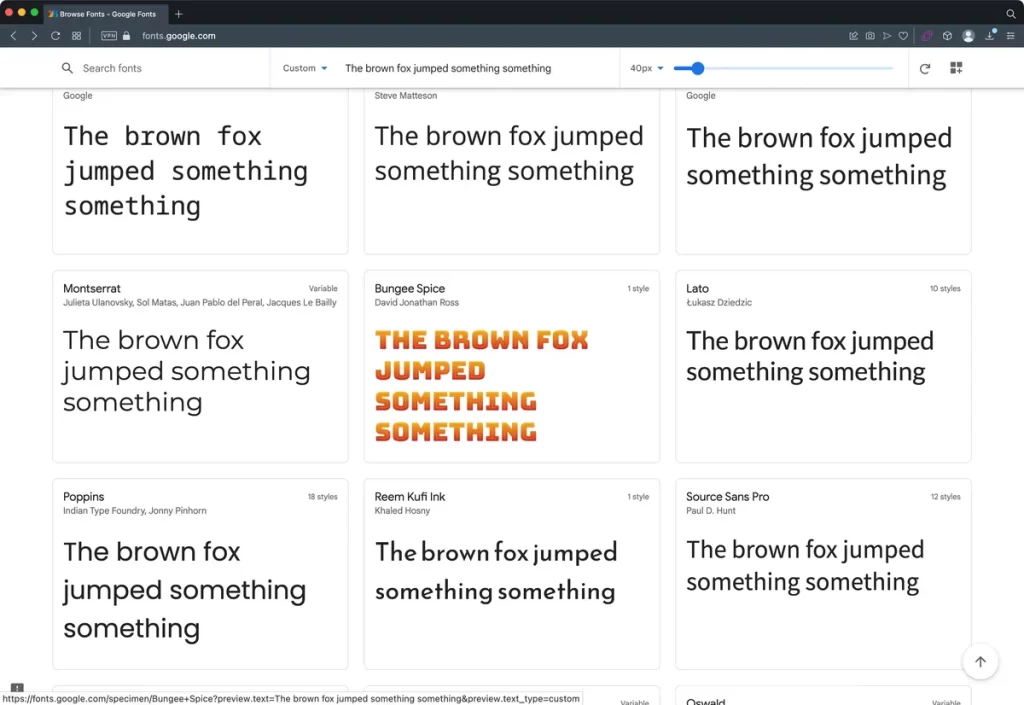This screenshot has width=1024, height=705.
Task: Click the Oswald font card title
Action: click(x=705, y=701)
